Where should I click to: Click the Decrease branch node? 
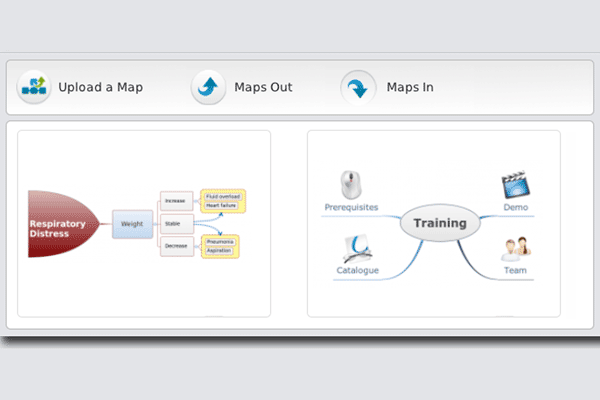(176, 246)
